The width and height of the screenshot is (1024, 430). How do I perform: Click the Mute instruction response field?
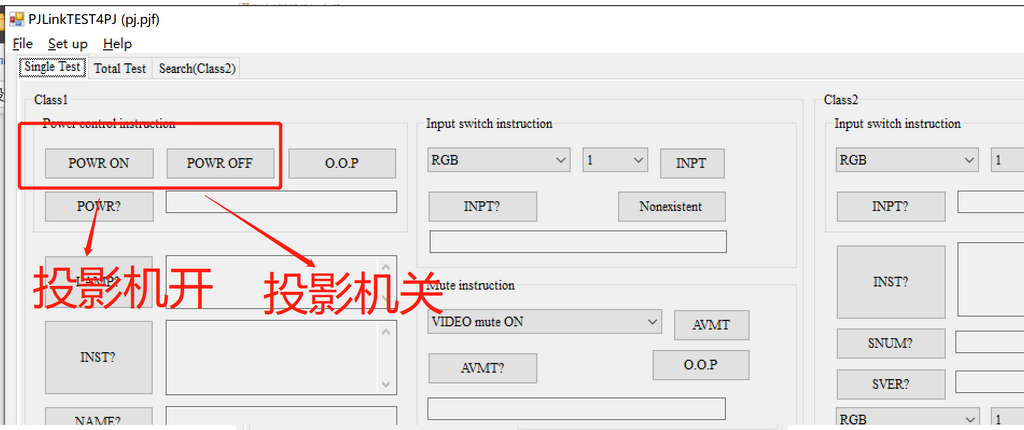(577, 408)
